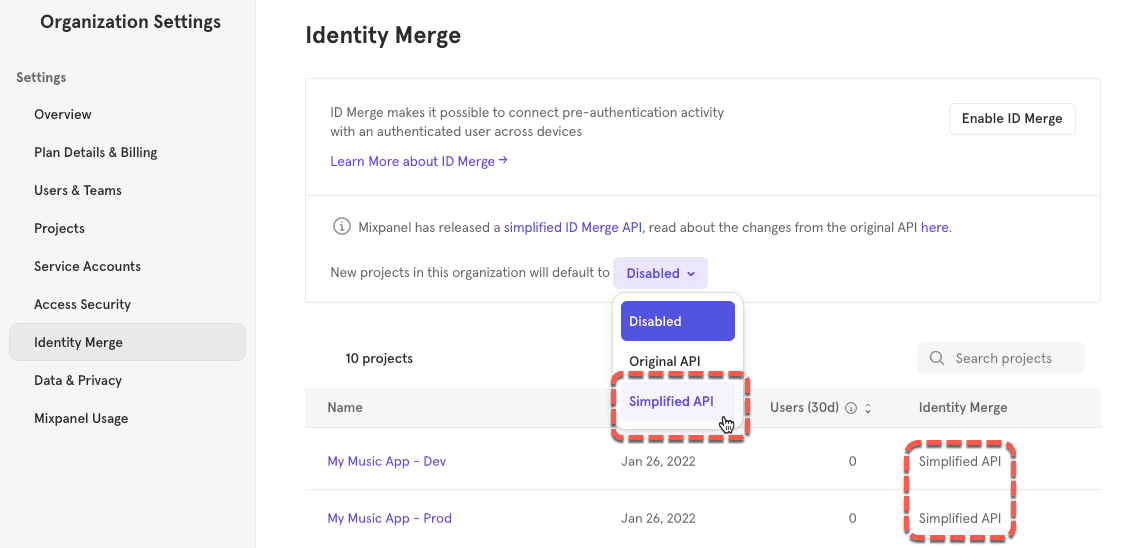The image size is (1125, 548).
Task: Open the Service Accounts section
Action: [87, 266]
